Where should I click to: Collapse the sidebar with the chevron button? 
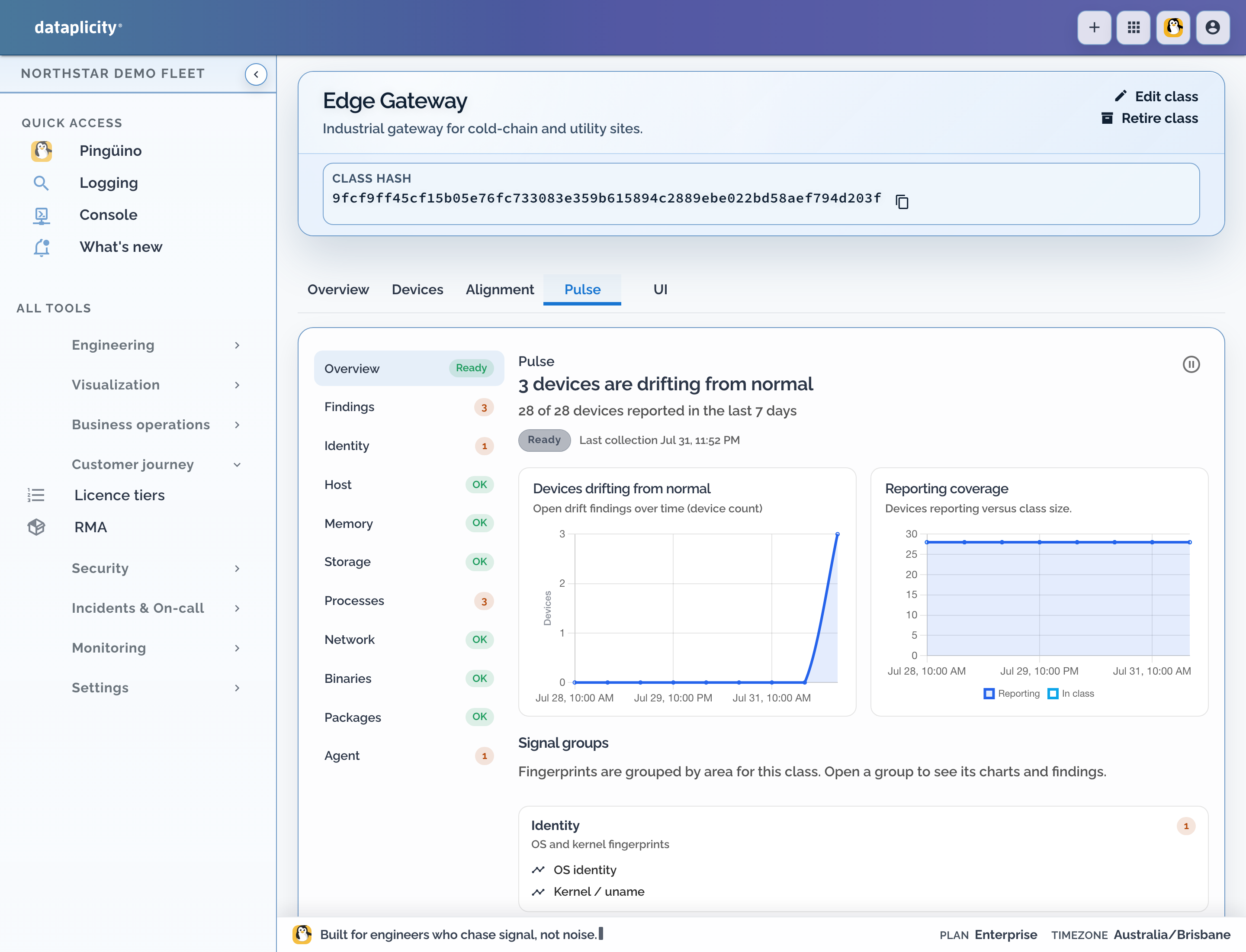(256, 74)
